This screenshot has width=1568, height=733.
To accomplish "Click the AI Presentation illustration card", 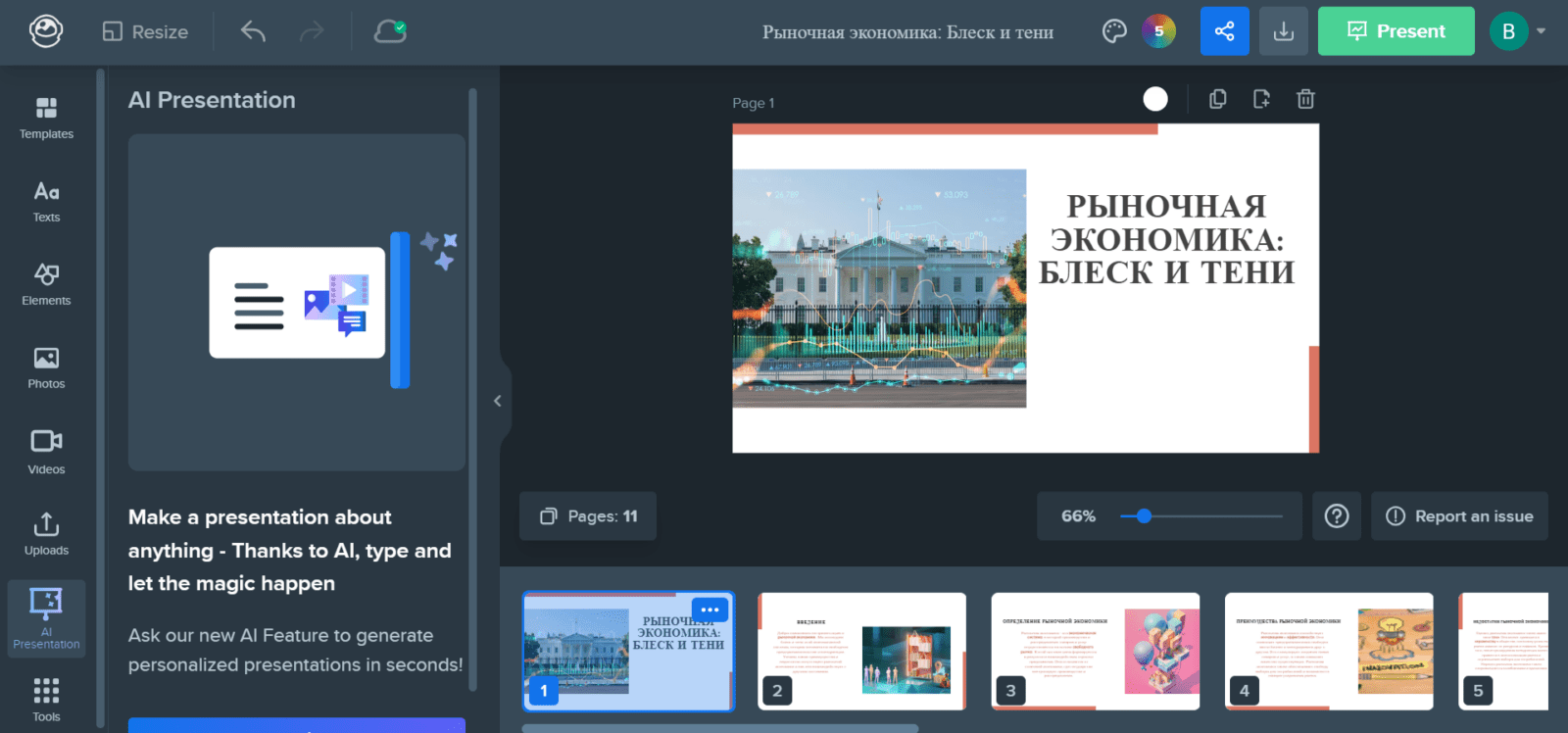I will [x=297, y=303].
